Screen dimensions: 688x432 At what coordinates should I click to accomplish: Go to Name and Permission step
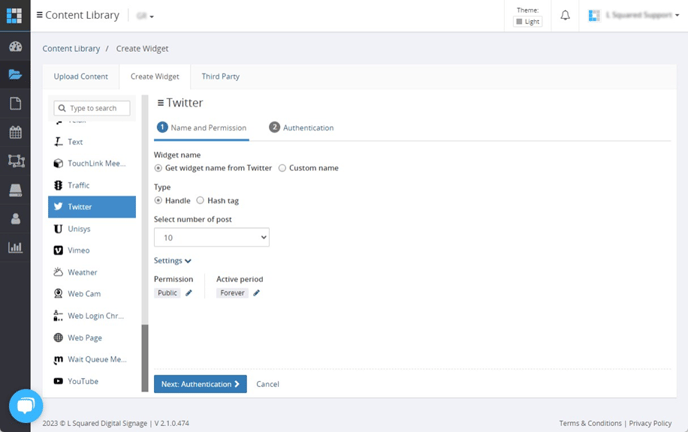(201, 128)
